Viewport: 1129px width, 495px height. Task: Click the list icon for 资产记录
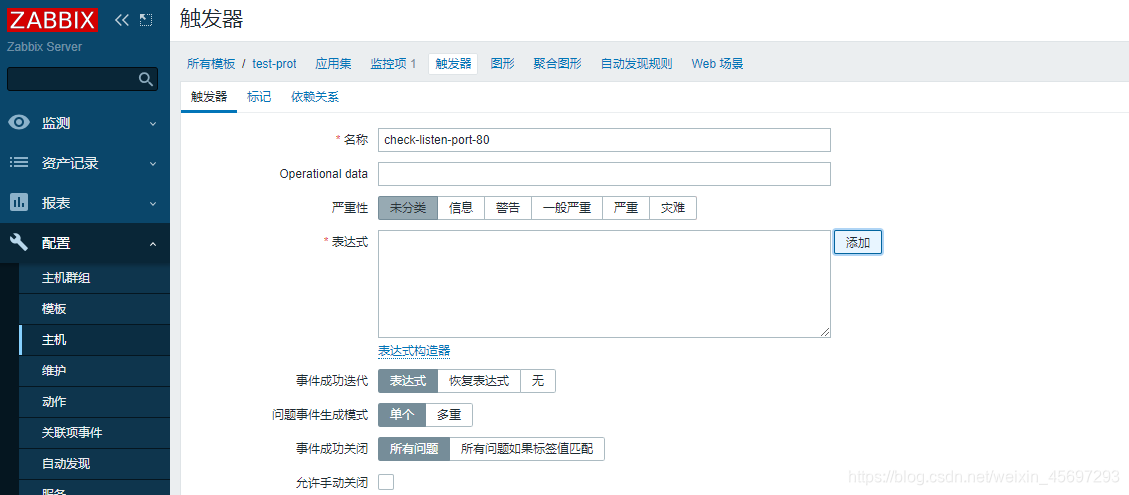click(x=19, y=163)
